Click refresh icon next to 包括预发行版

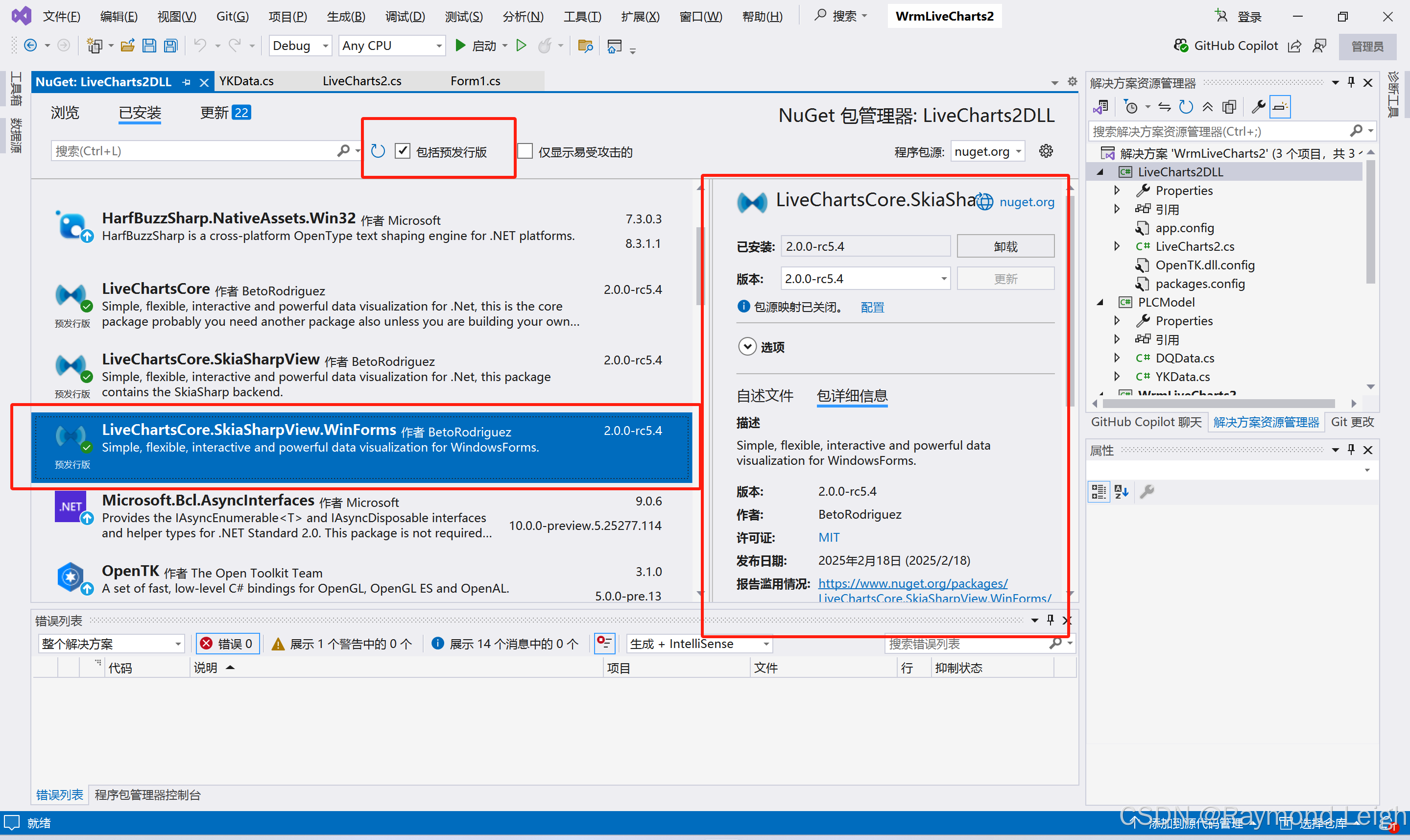[378, 152]
